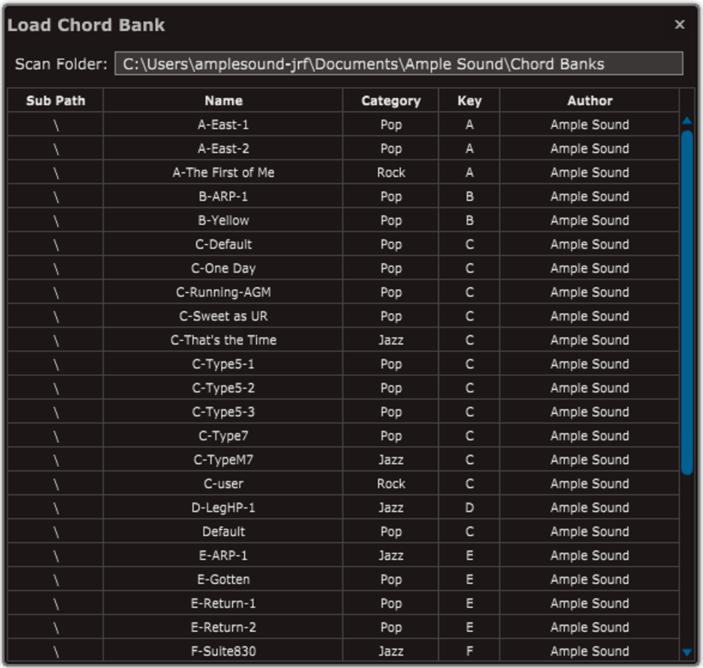Click key C cell in C-One Day row

point(469,268)
